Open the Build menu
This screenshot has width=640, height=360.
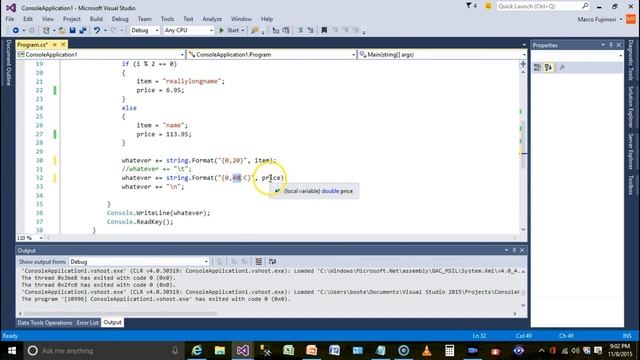pos(96,19)
